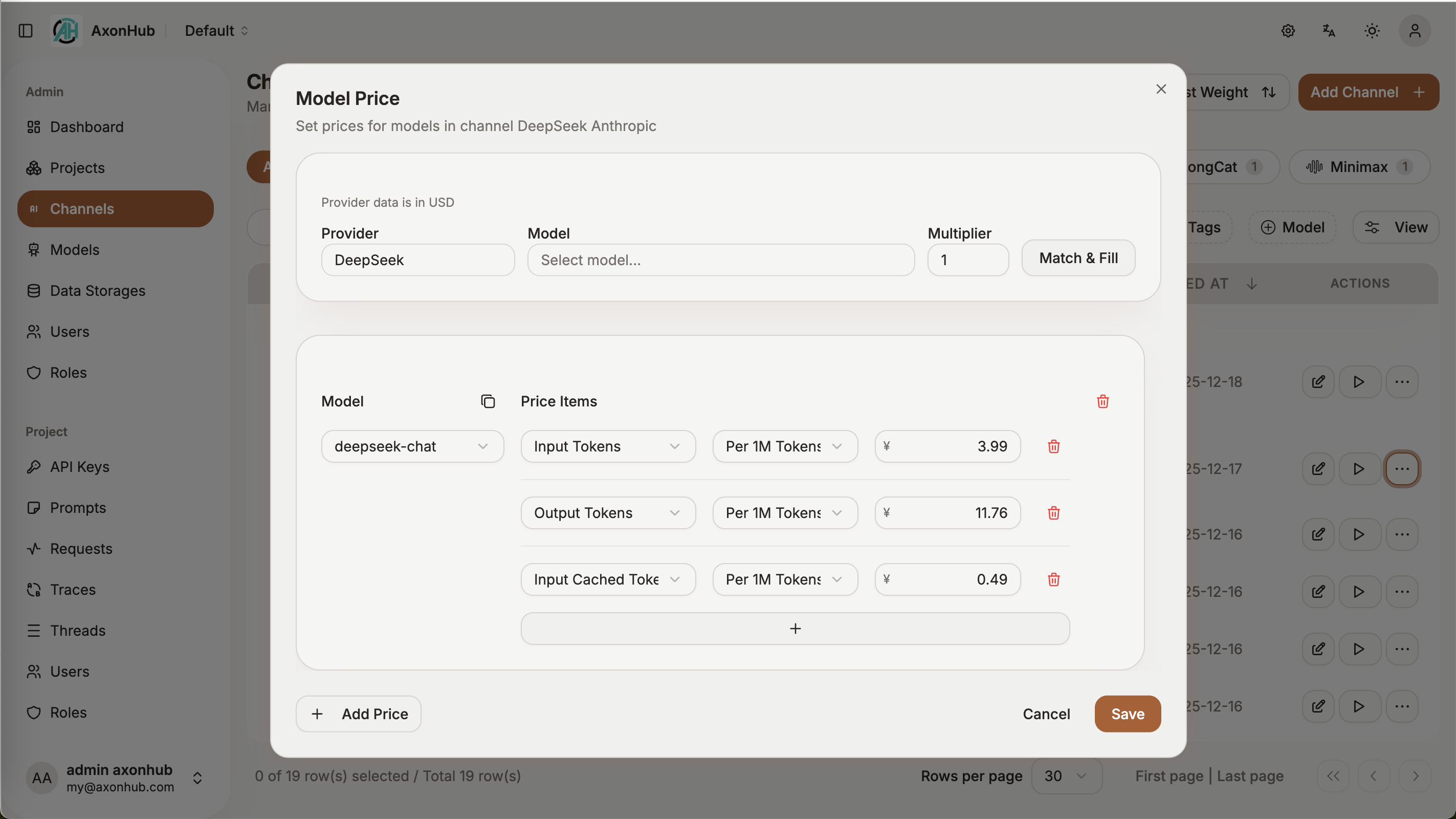
Task: Open Models in the sidebar
Action: (75, 249)
